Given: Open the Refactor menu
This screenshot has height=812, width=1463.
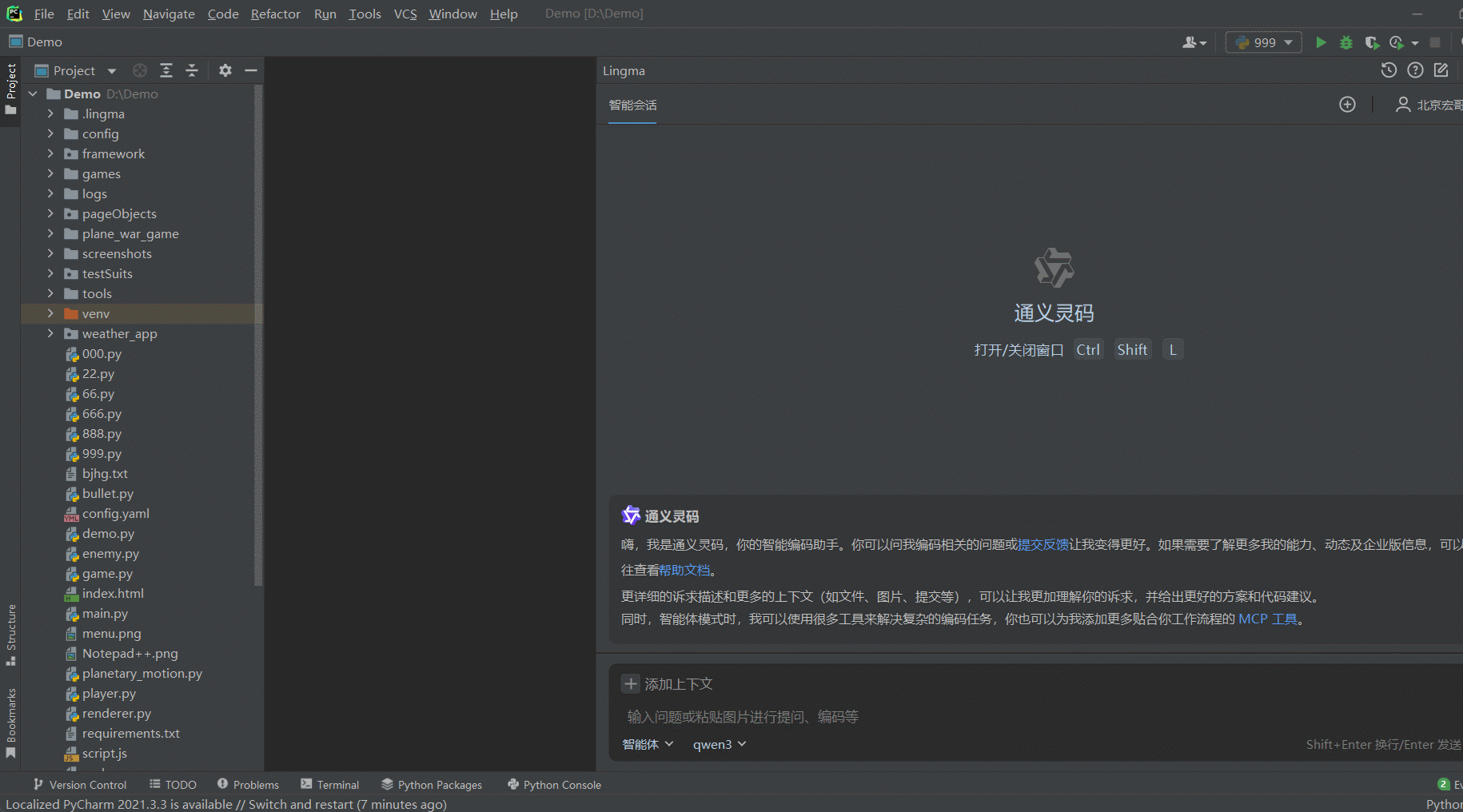Looking at the screenshot, I should pos(275,14).
